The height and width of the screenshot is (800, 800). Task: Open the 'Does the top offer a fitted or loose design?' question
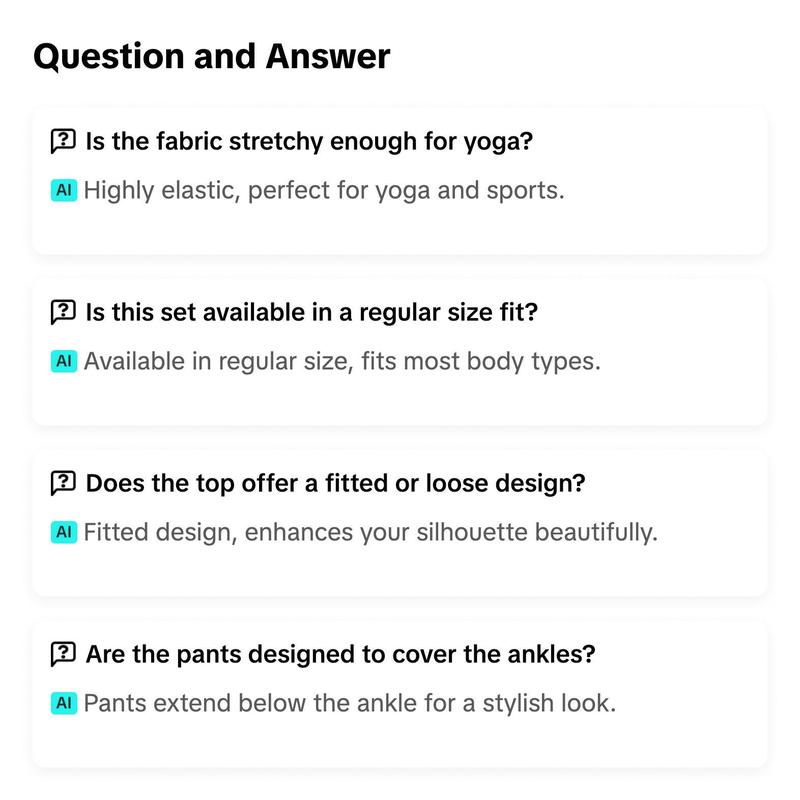(x=335, y=483)
